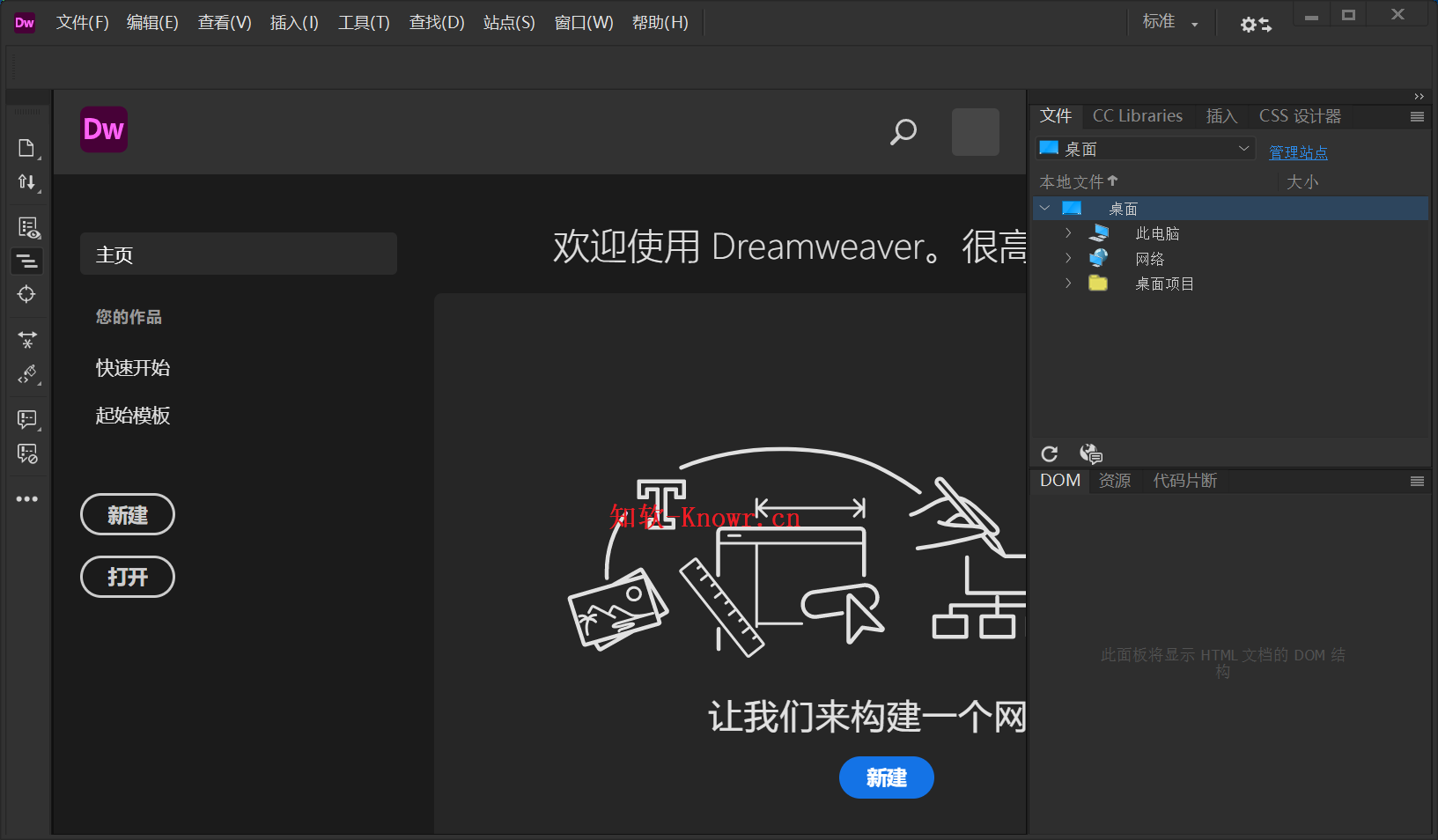Click outlined 新建 button in left sidebar
Viewport: 1438px width, 840px height.
pyautogui.click(x=128, y=515)
